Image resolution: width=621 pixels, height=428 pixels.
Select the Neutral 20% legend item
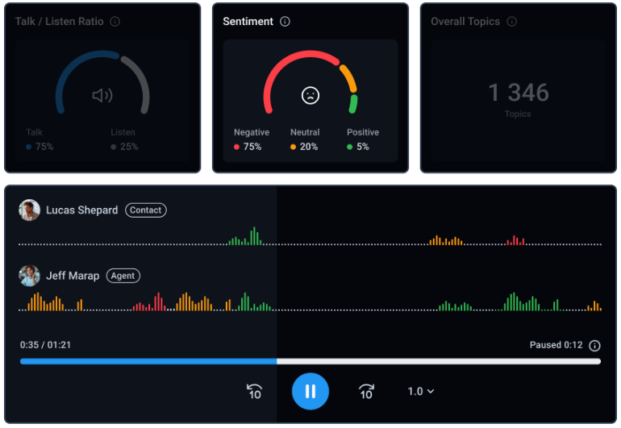[305, 140]
